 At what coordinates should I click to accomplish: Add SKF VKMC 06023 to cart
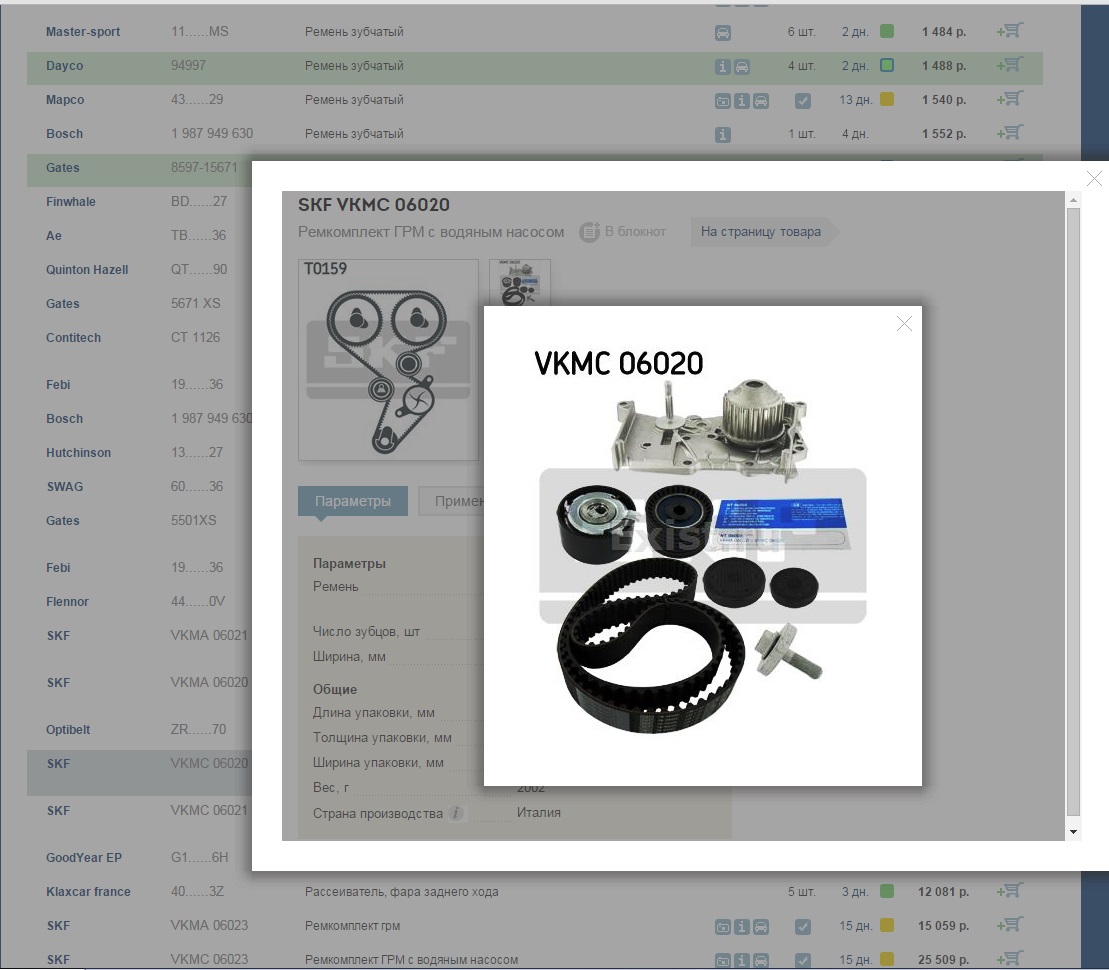click(1009, 959)
